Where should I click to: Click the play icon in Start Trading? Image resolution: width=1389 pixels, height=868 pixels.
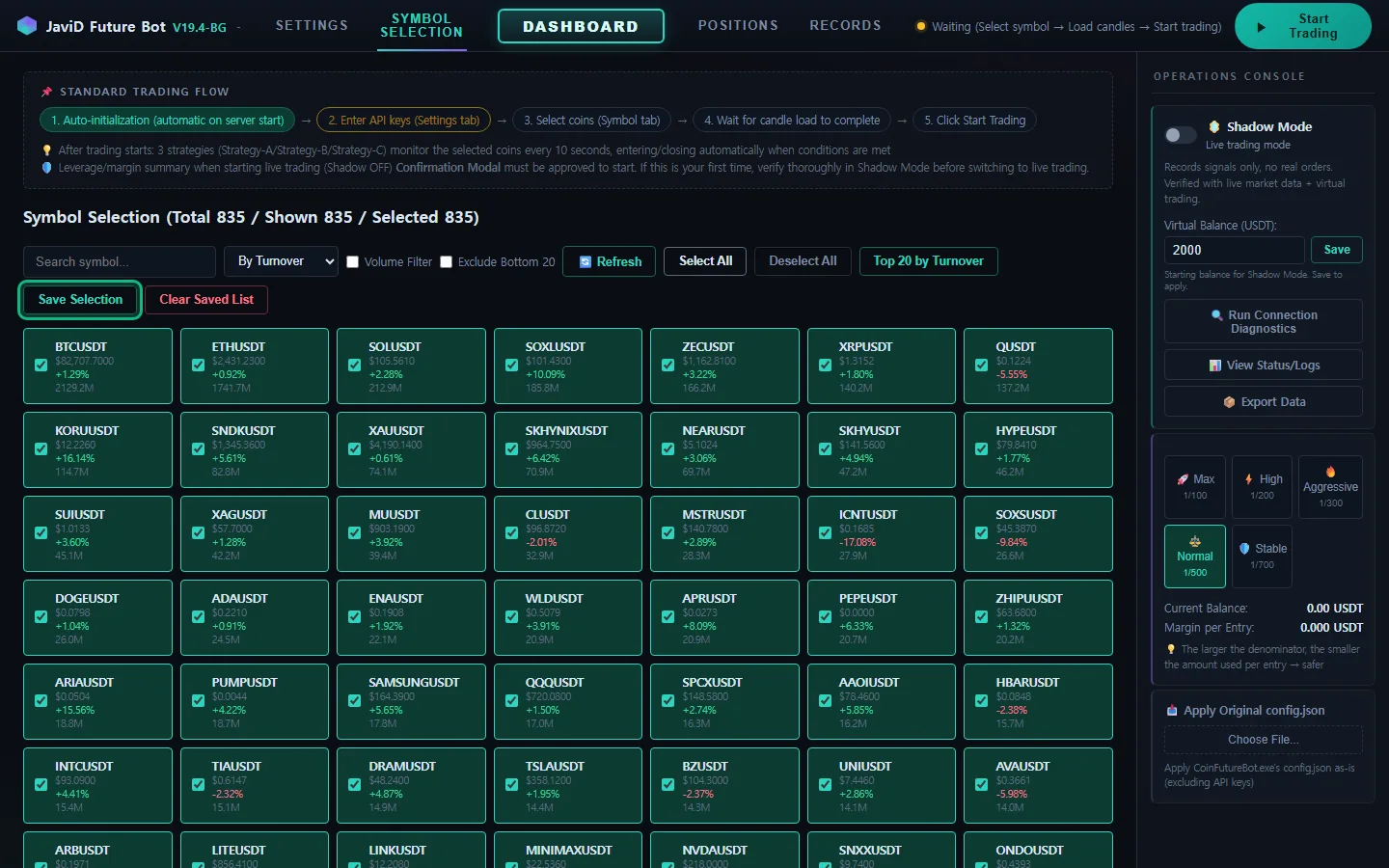click(1261, 27)
